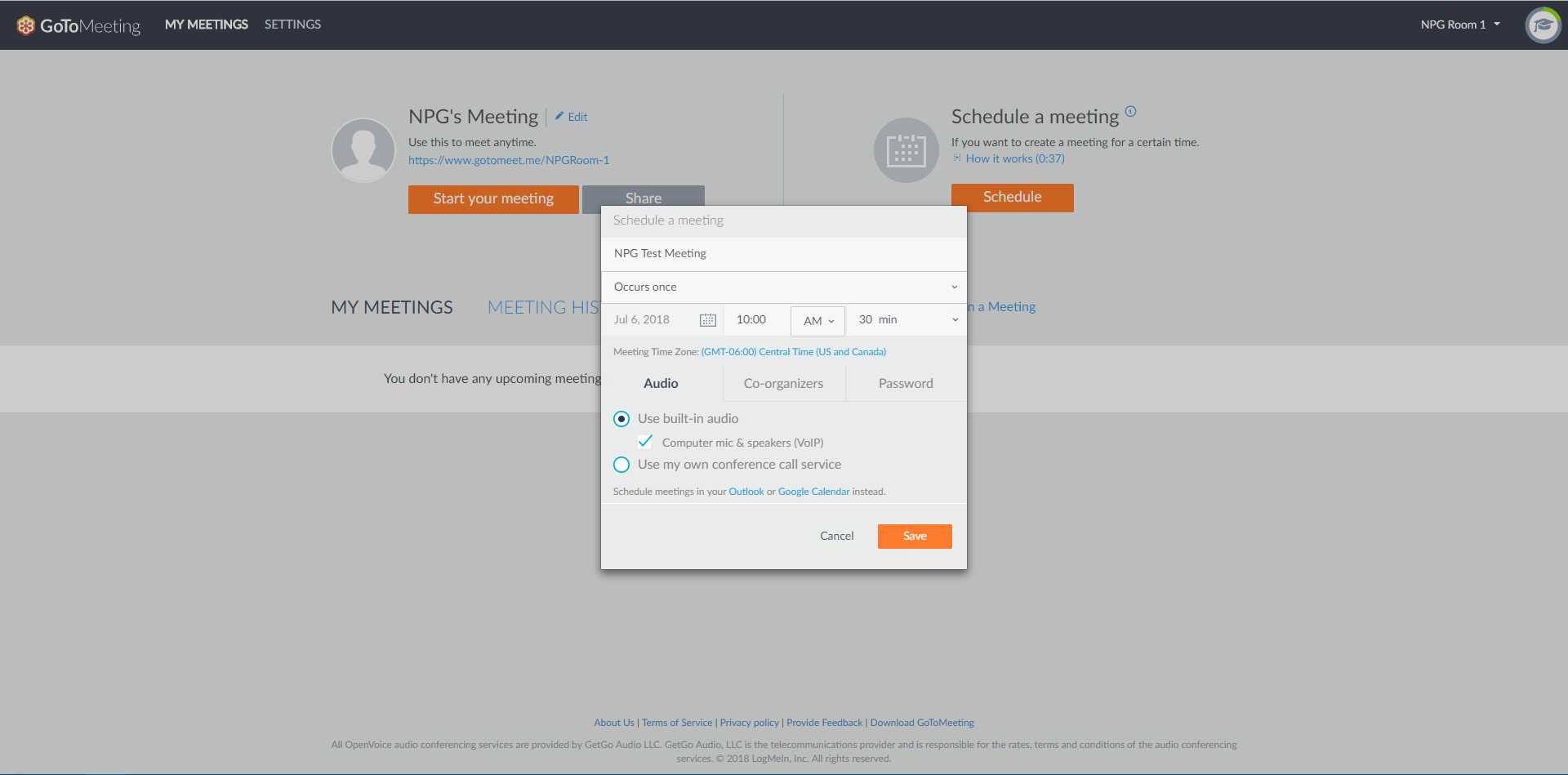Click the video icon beside How it works
1568x775 pixels.
[x=957, y=158]
